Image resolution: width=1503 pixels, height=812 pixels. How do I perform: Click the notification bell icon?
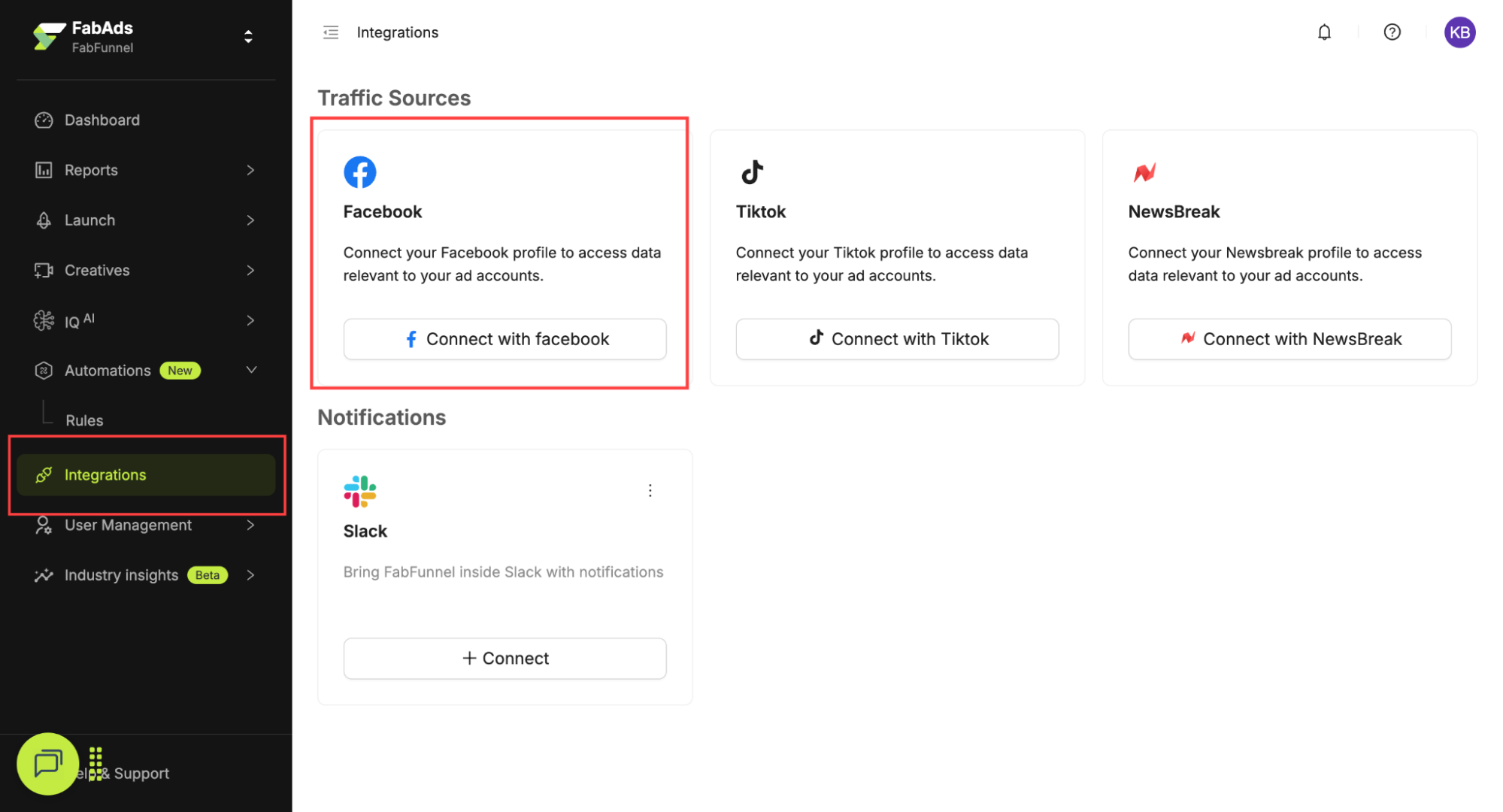[x=1324, y=32]
